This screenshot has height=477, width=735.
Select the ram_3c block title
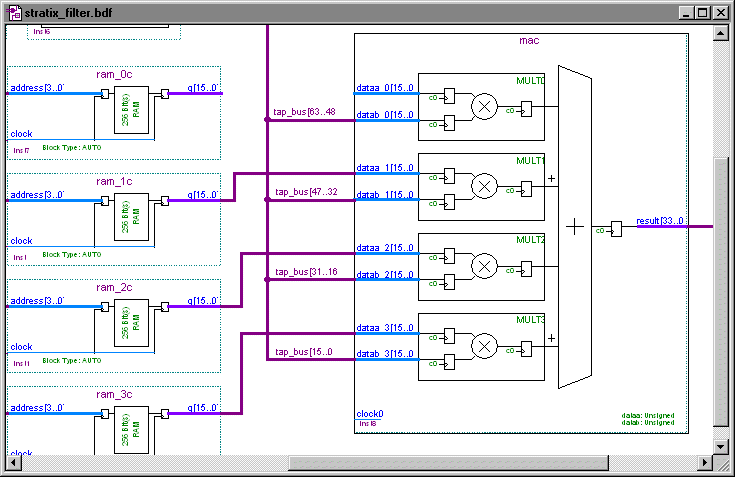tap(113, 394)
